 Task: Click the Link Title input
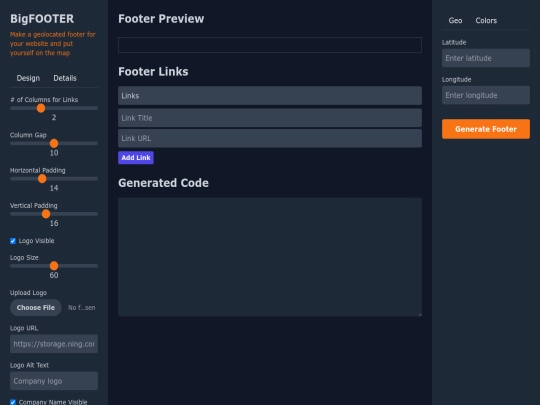(270, 118)
